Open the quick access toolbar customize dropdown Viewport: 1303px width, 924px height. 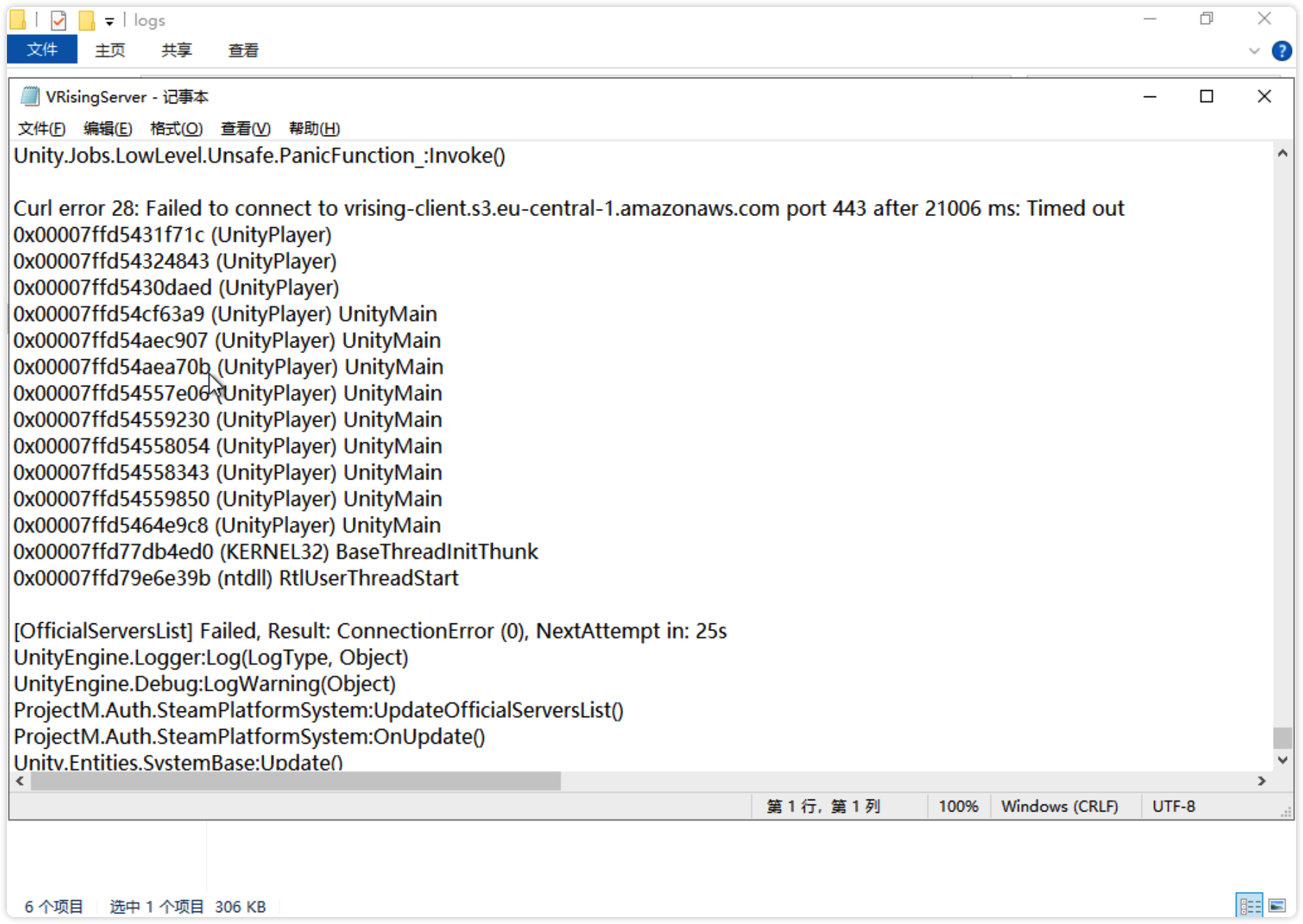click(110, 22)
